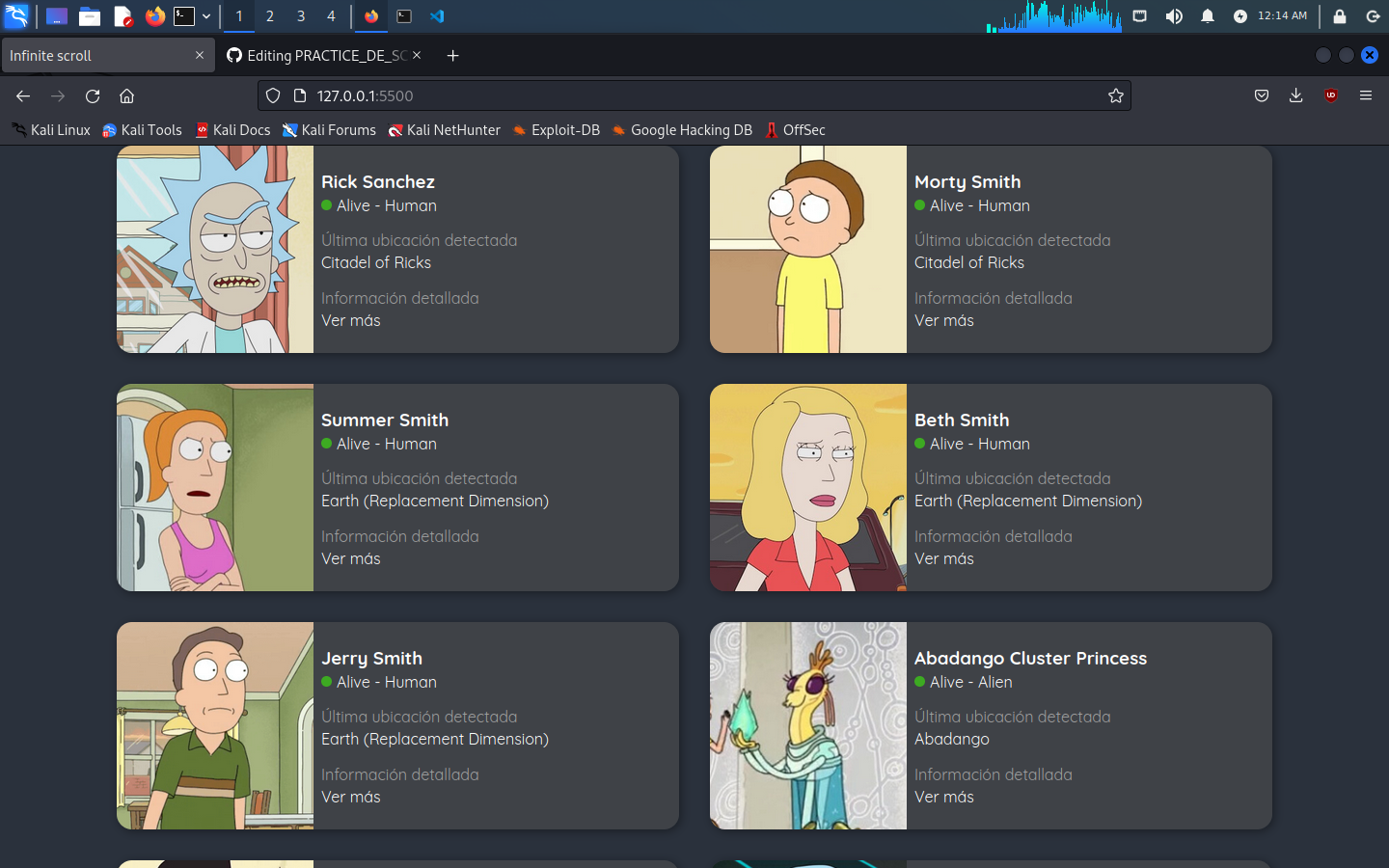Open the Kali applications menu
The width and height of the screenshot is (1389, 868).
17,16
